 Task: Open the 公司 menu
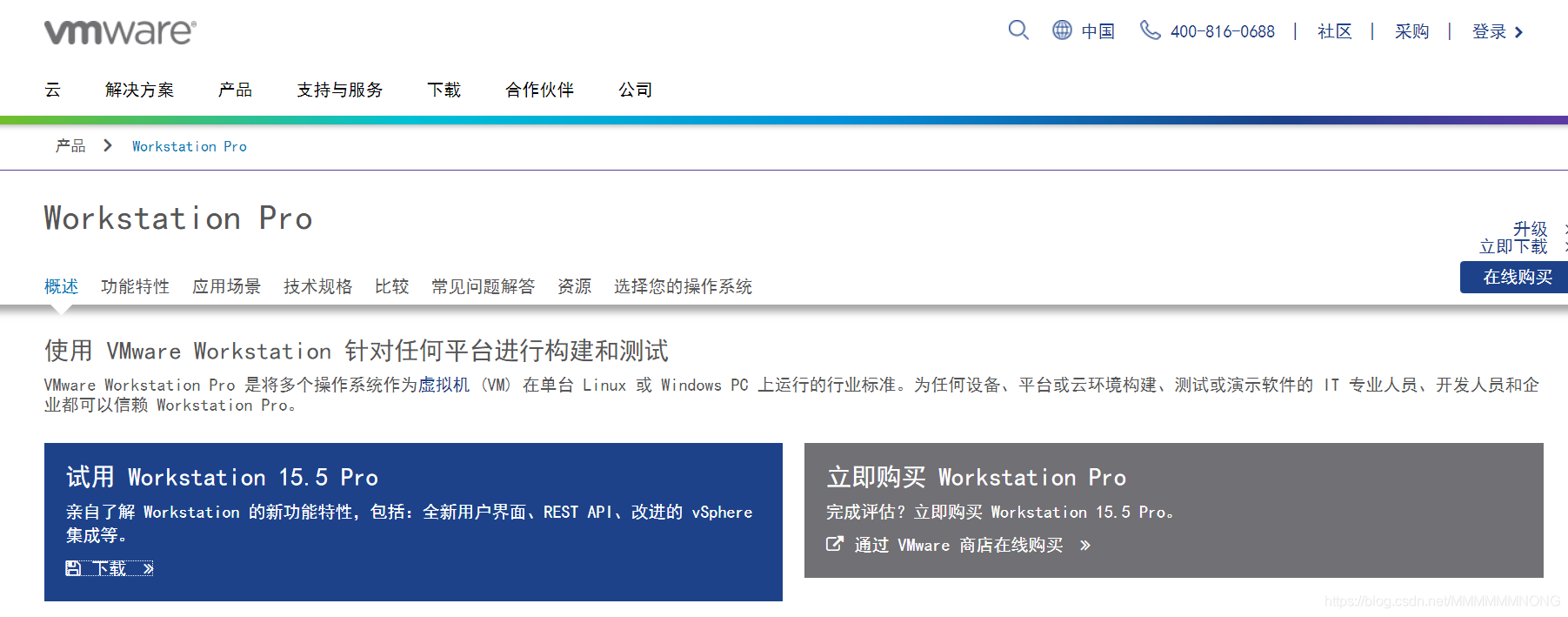pyautogui.click(x=635, y=90)
